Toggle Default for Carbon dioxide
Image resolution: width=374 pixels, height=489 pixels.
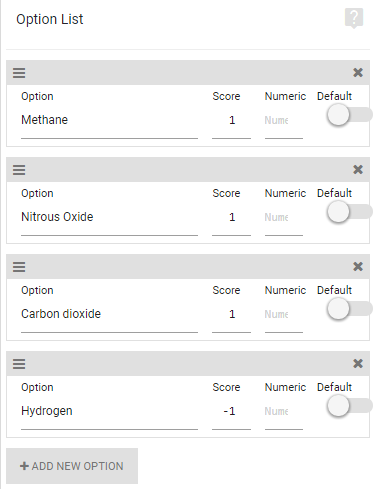click(x=349, y=309)
